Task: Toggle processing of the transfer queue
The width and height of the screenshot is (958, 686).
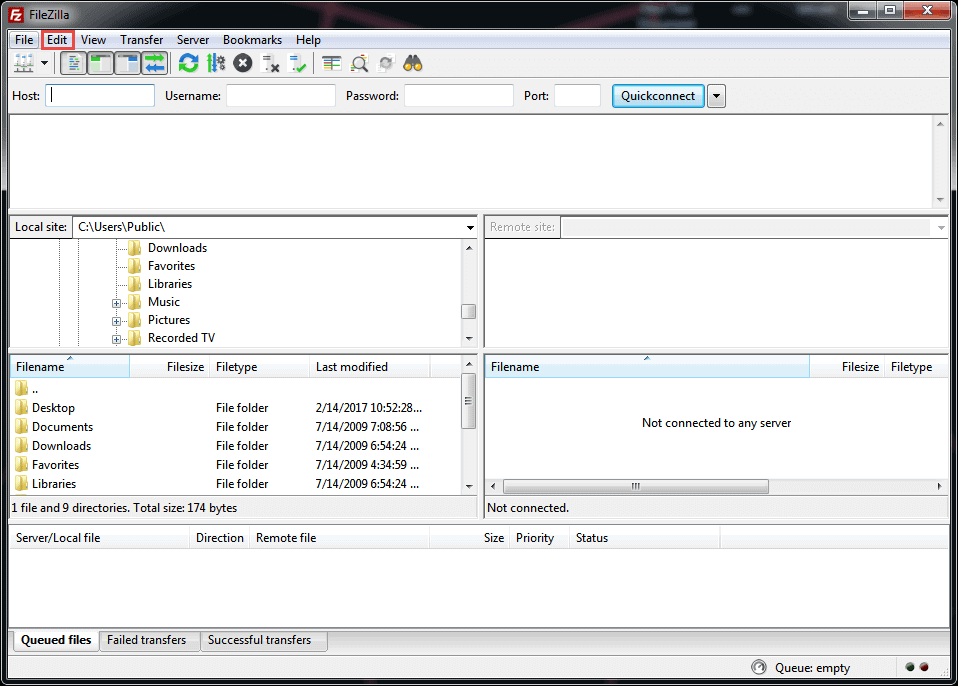Action: [x=216, y=63]
